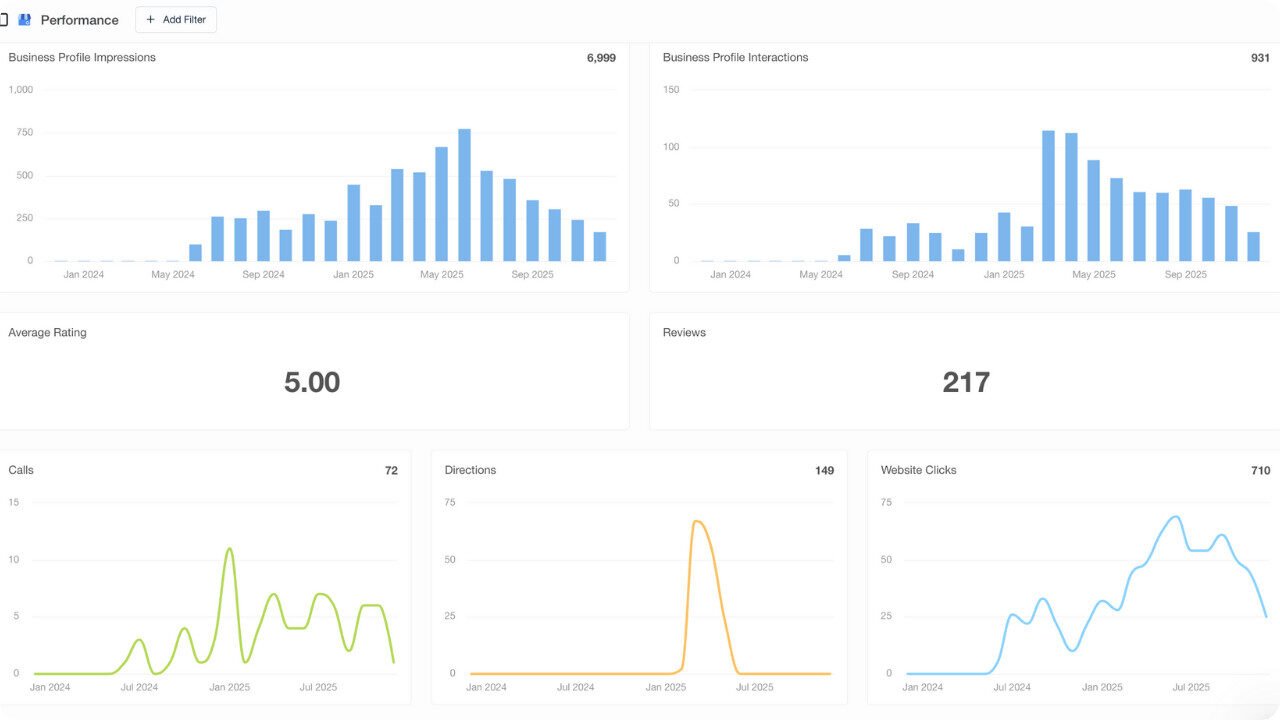The height and width of the screenshot is (720, 1280).
Task: Click the peak of the orange Directions line
Action: pos(697,522)
